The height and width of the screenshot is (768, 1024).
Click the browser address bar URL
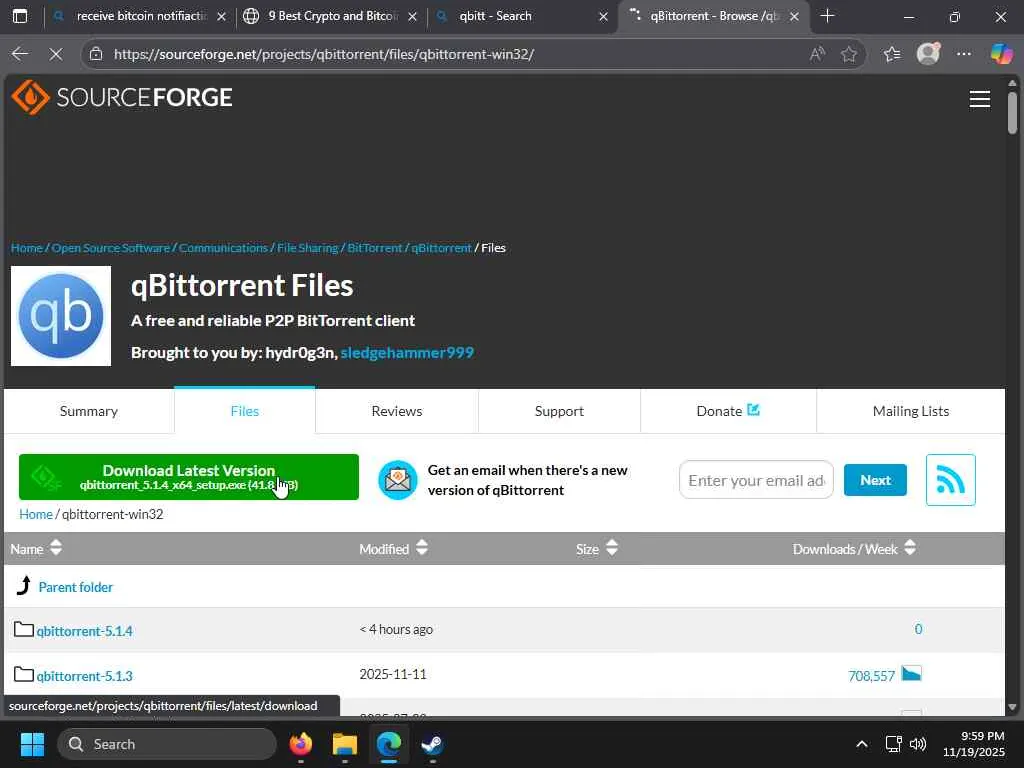point(324,54)
